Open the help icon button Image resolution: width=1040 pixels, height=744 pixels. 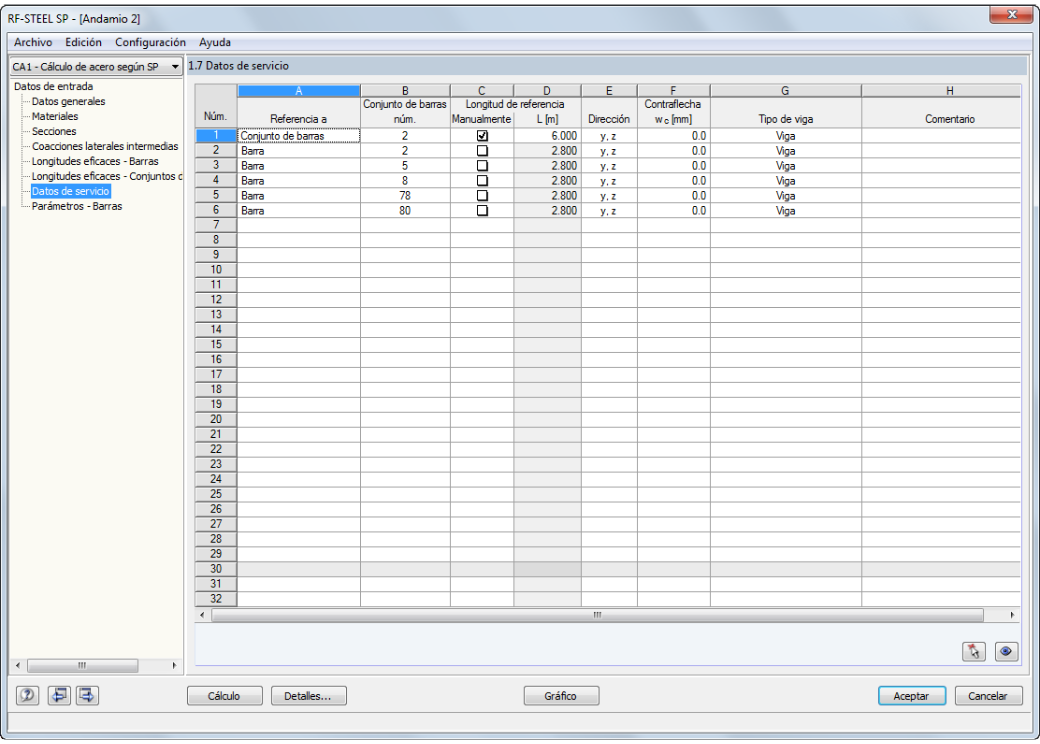(27, 695)
